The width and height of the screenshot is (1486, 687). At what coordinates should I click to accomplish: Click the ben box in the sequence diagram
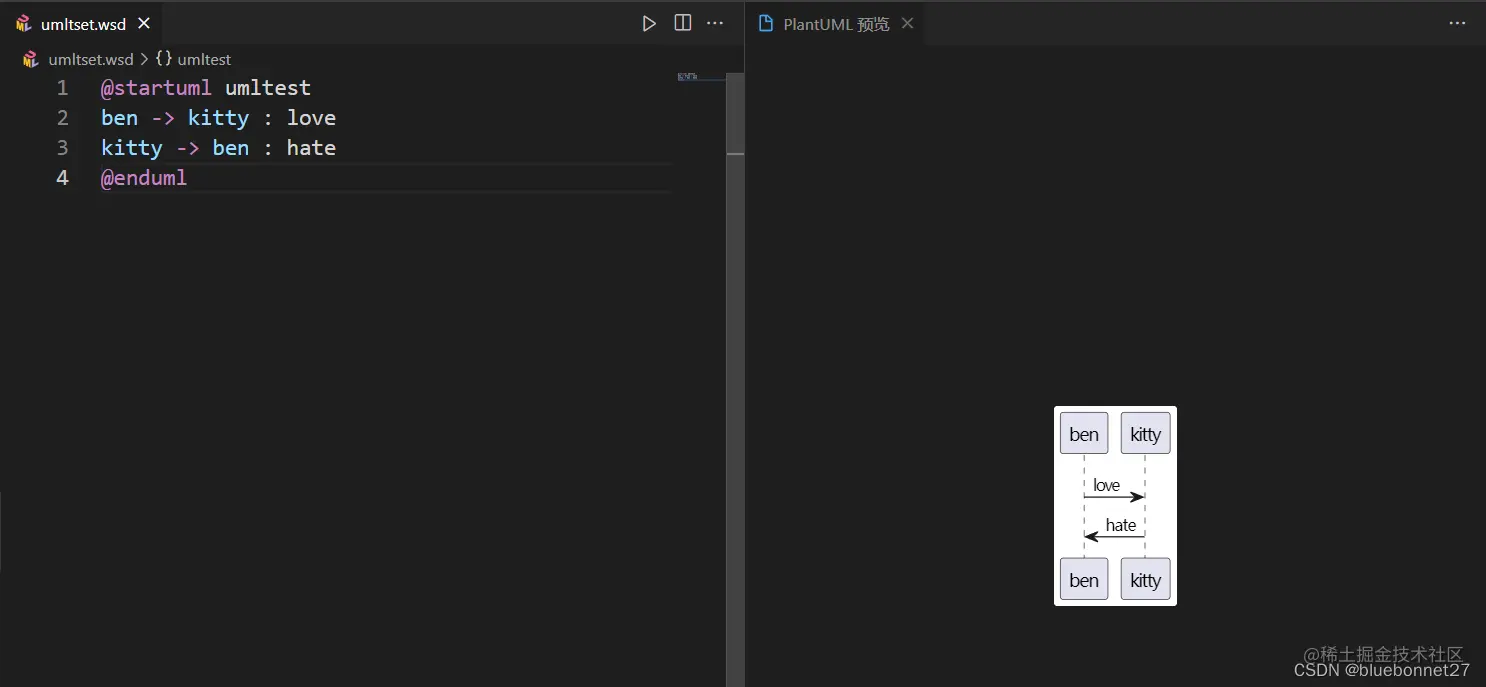(x=1083, y=433)
